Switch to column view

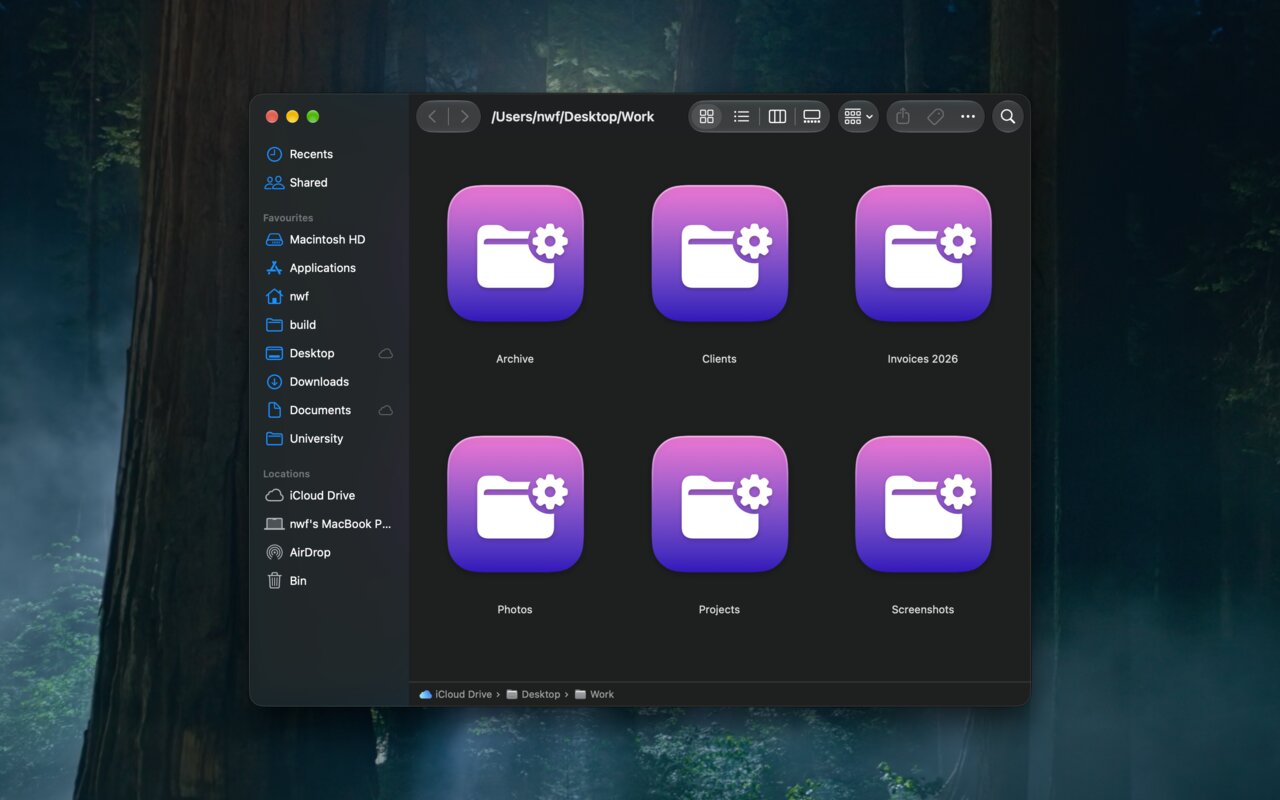tap(777, 117)
